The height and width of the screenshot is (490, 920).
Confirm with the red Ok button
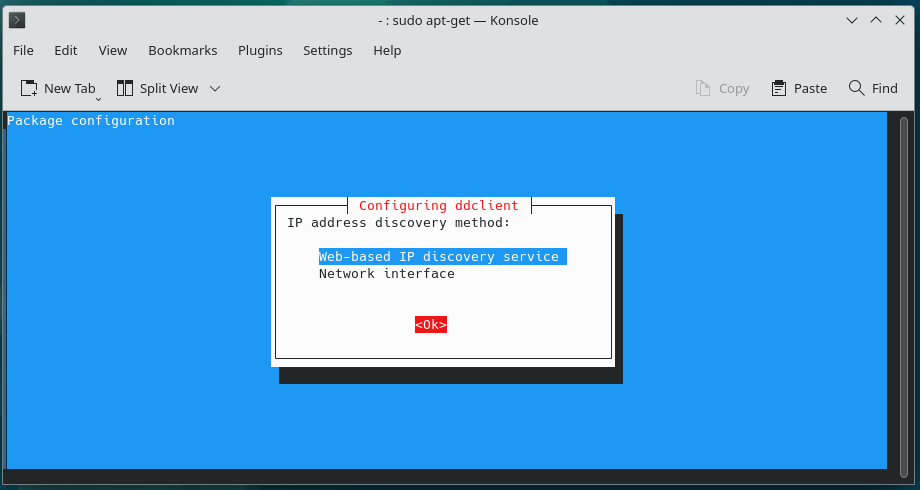tap(431, 325)
